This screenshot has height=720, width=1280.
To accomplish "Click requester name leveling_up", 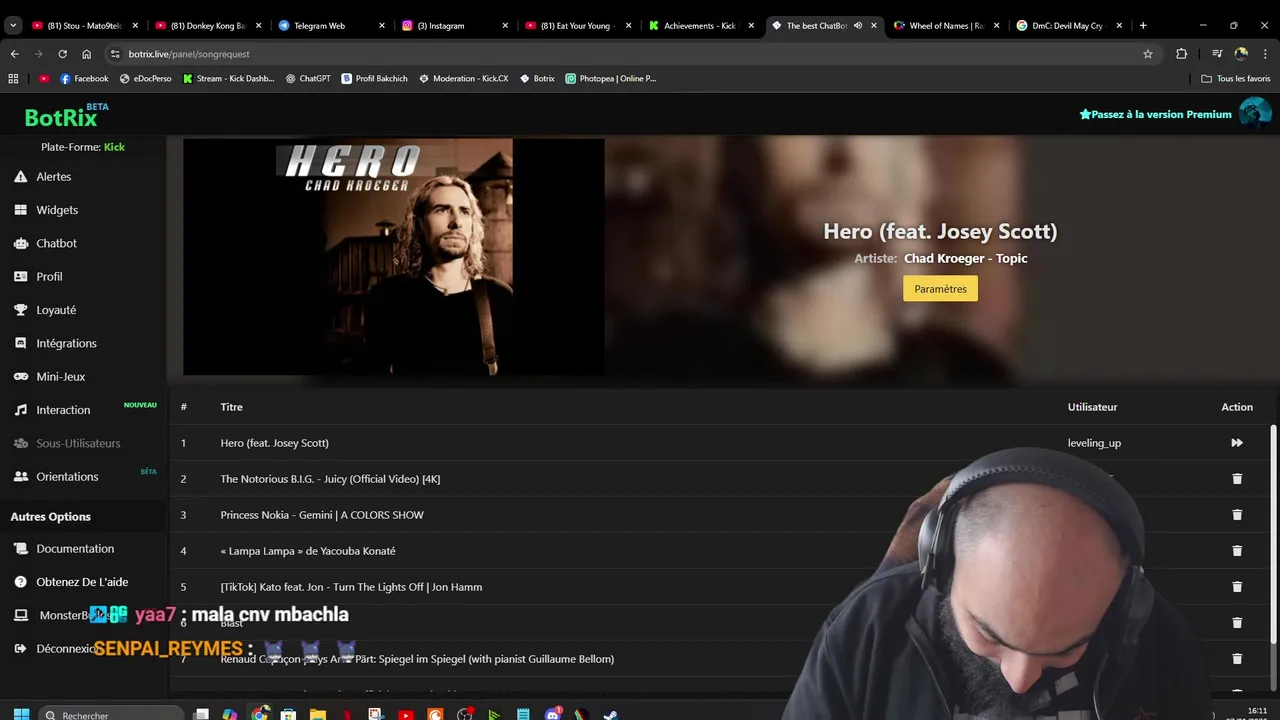I will click(1094, 443).
